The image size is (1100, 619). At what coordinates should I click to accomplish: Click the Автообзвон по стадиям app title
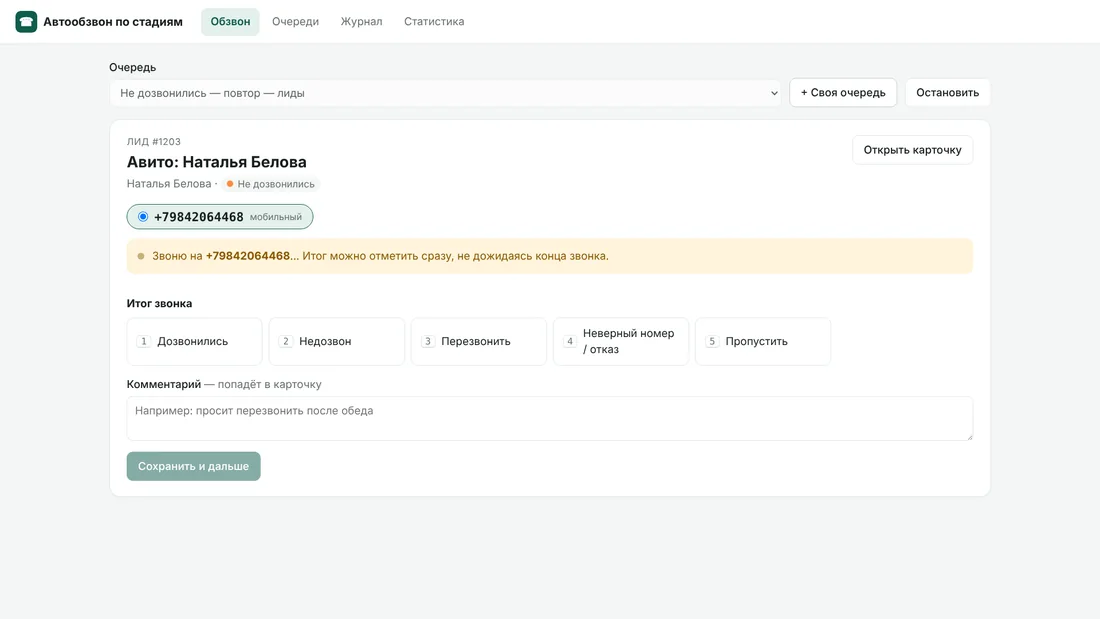point(113,22)
